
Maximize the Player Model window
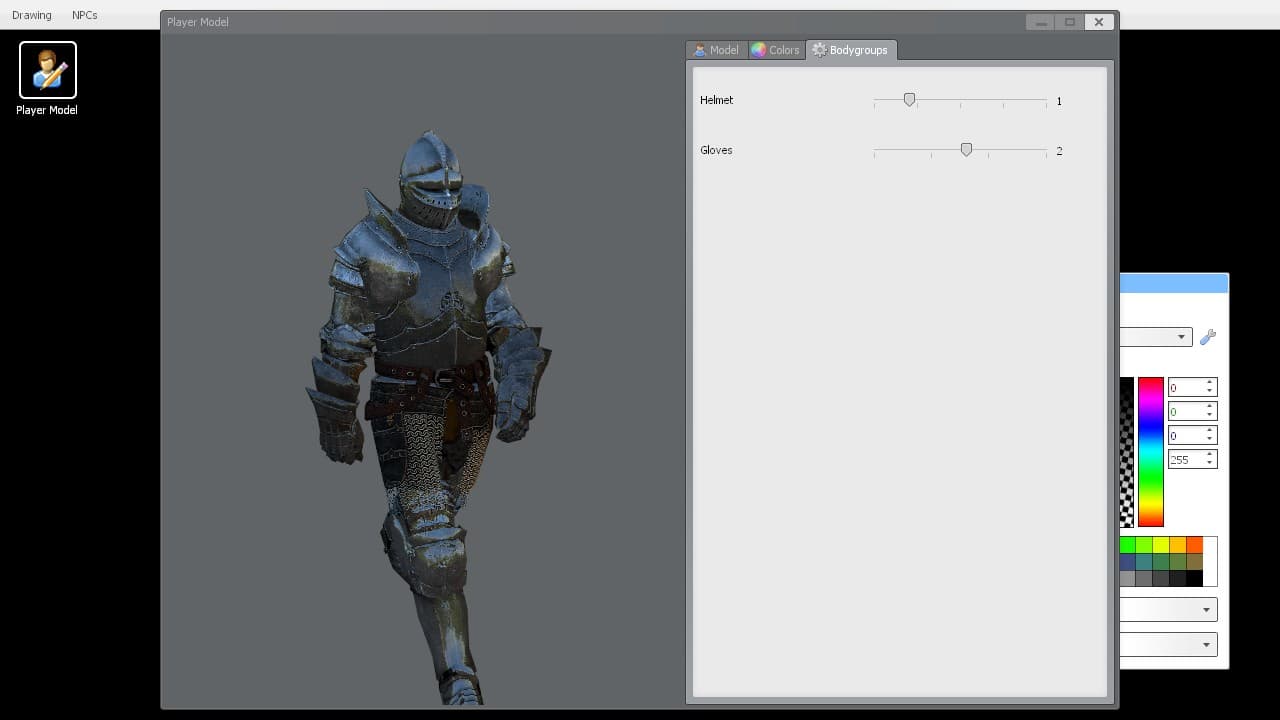1069,22
